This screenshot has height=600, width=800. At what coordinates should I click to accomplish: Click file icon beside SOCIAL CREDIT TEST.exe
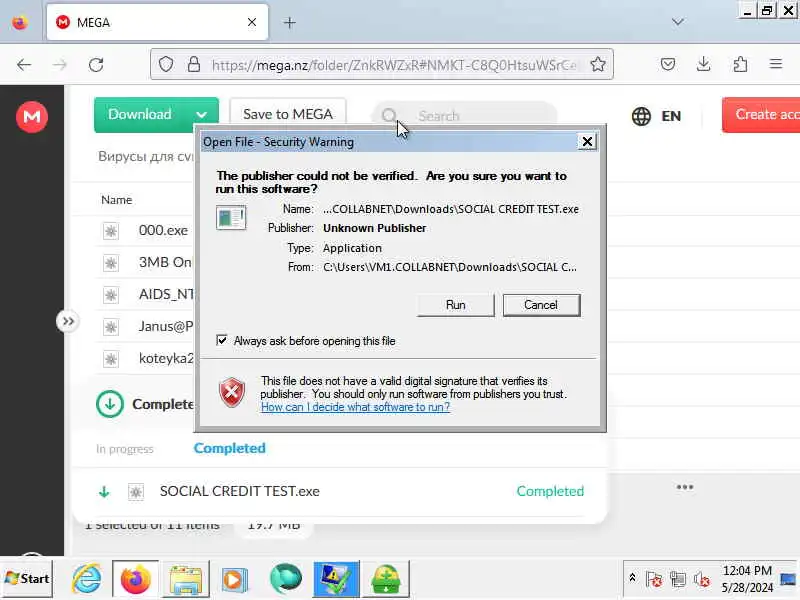click(x=136, y=492)
